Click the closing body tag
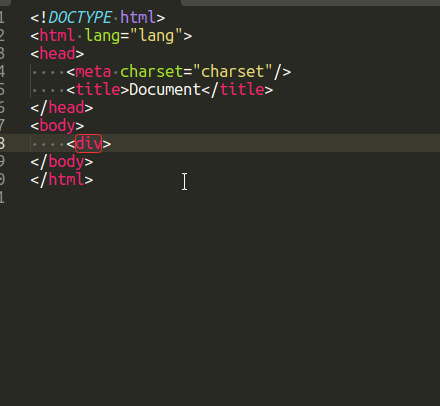This screenshot has width=440, height=406. tap(62, 162)
